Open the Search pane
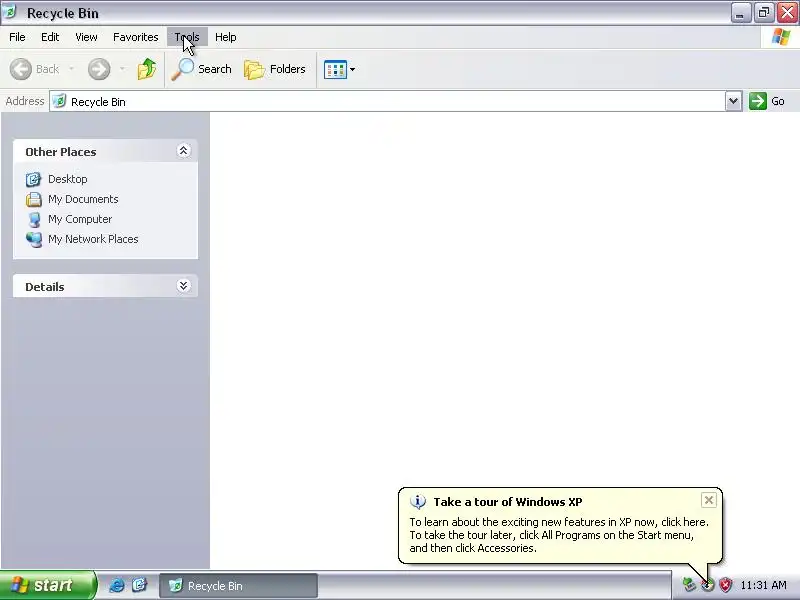 tap(202, 69)
